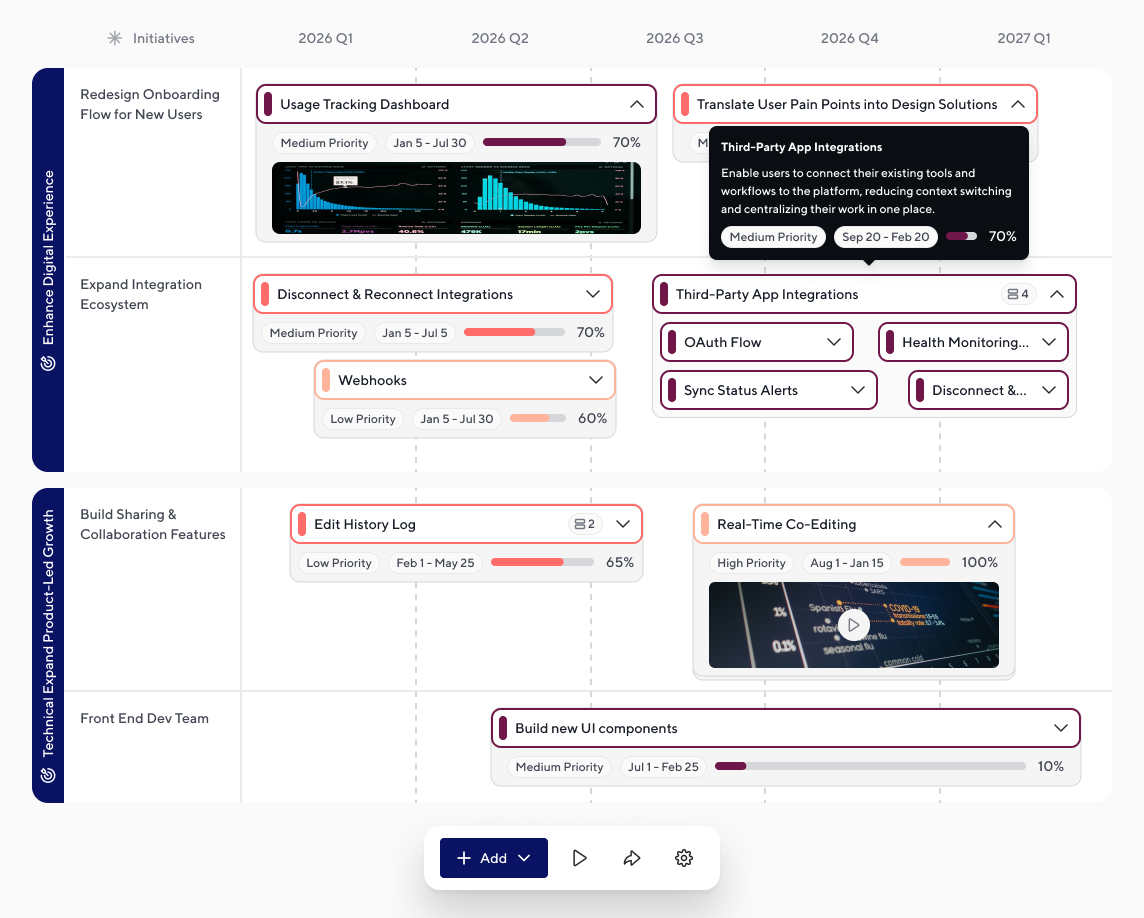This screenshot has height=918, width=1144.
Task: Click Jan 5 - Jul 30 date on Usage Tracking
Action: [430, 143]
